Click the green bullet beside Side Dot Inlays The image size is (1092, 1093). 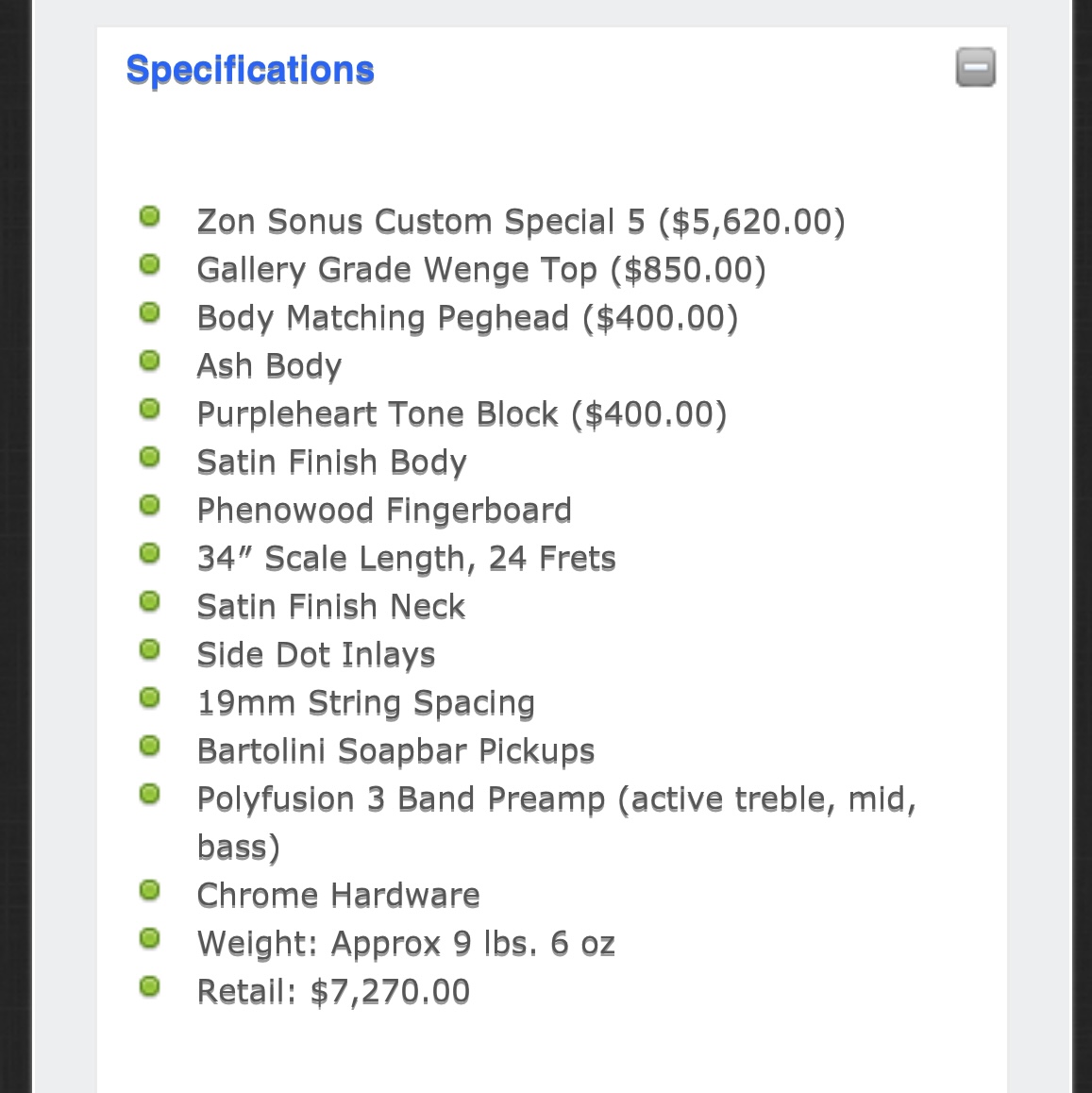point(150,649)
